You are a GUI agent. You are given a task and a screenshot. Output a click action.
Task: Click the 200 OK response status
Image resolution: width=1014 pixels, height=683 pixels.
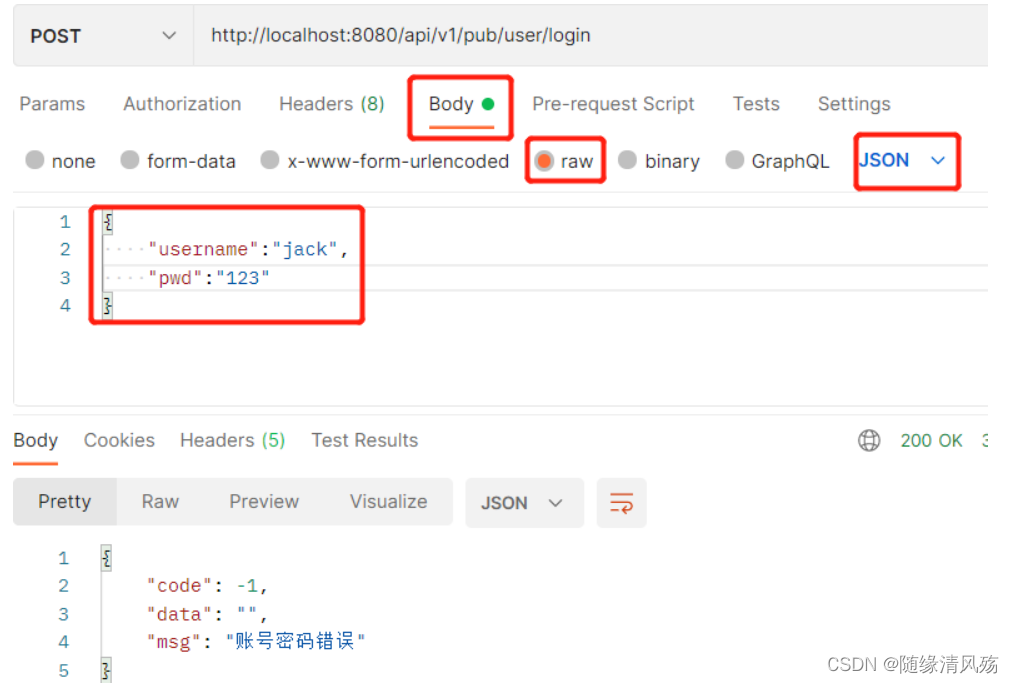(x=931, y=440)
